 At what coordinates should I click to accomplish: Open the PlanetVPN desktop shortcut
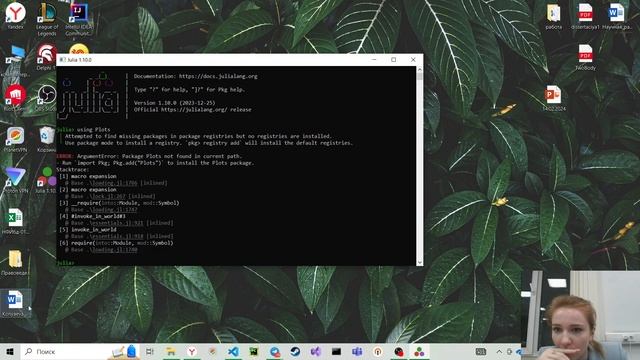pos(16,139)
